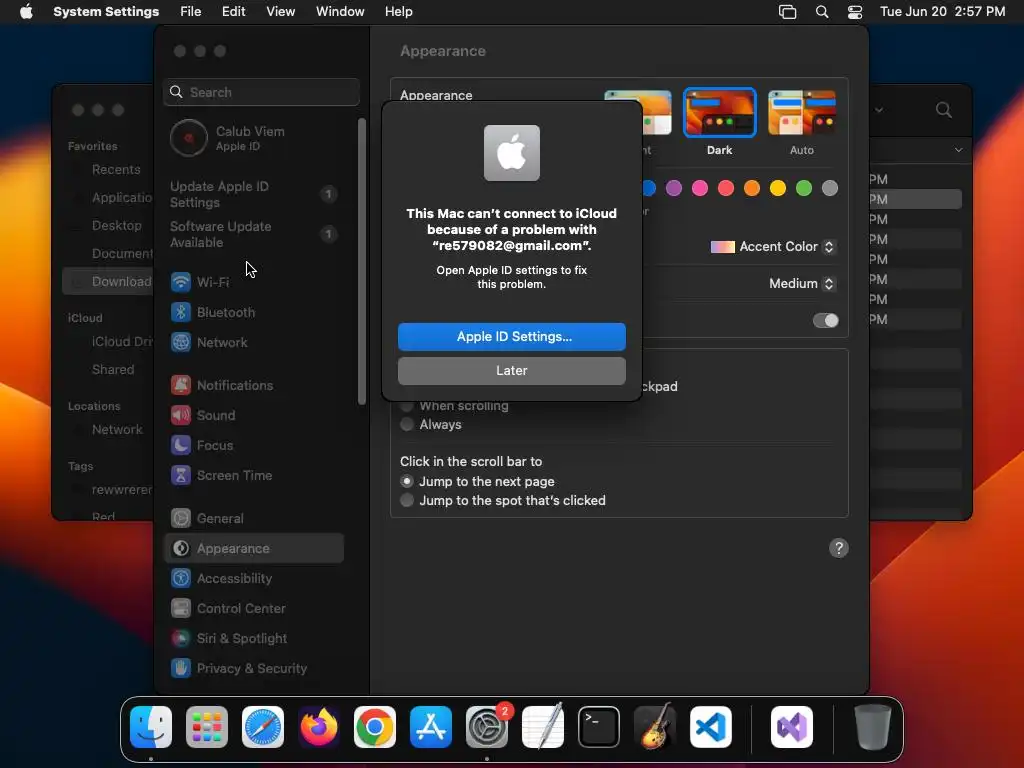The width and height of the screenshot is (1024, 768).
Task: Open Launchpad from the dock
Action: pyautogui.click(x=207, y=728)
